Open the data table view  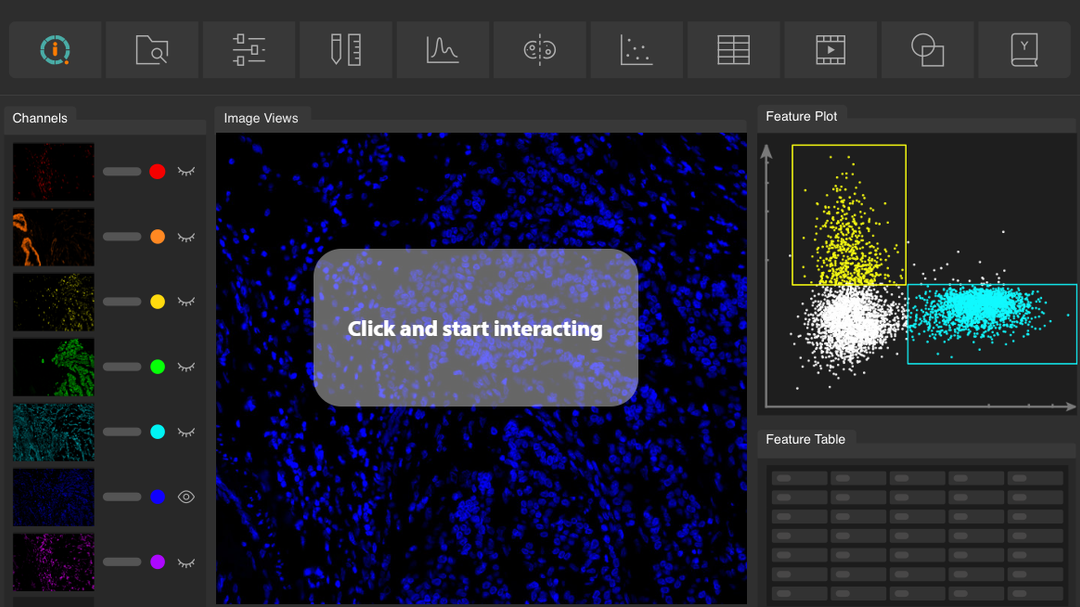(733, 49)
